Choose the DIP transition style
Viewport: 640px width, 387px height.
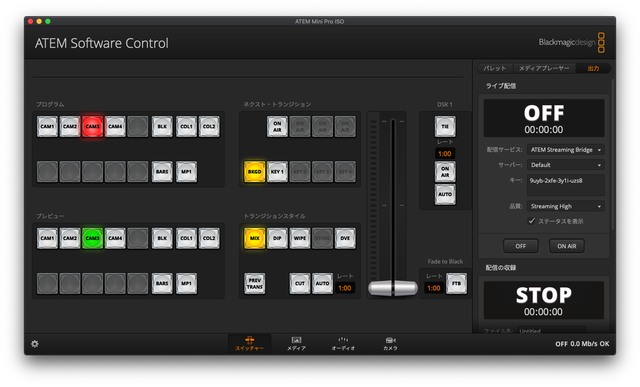point(277,238)
